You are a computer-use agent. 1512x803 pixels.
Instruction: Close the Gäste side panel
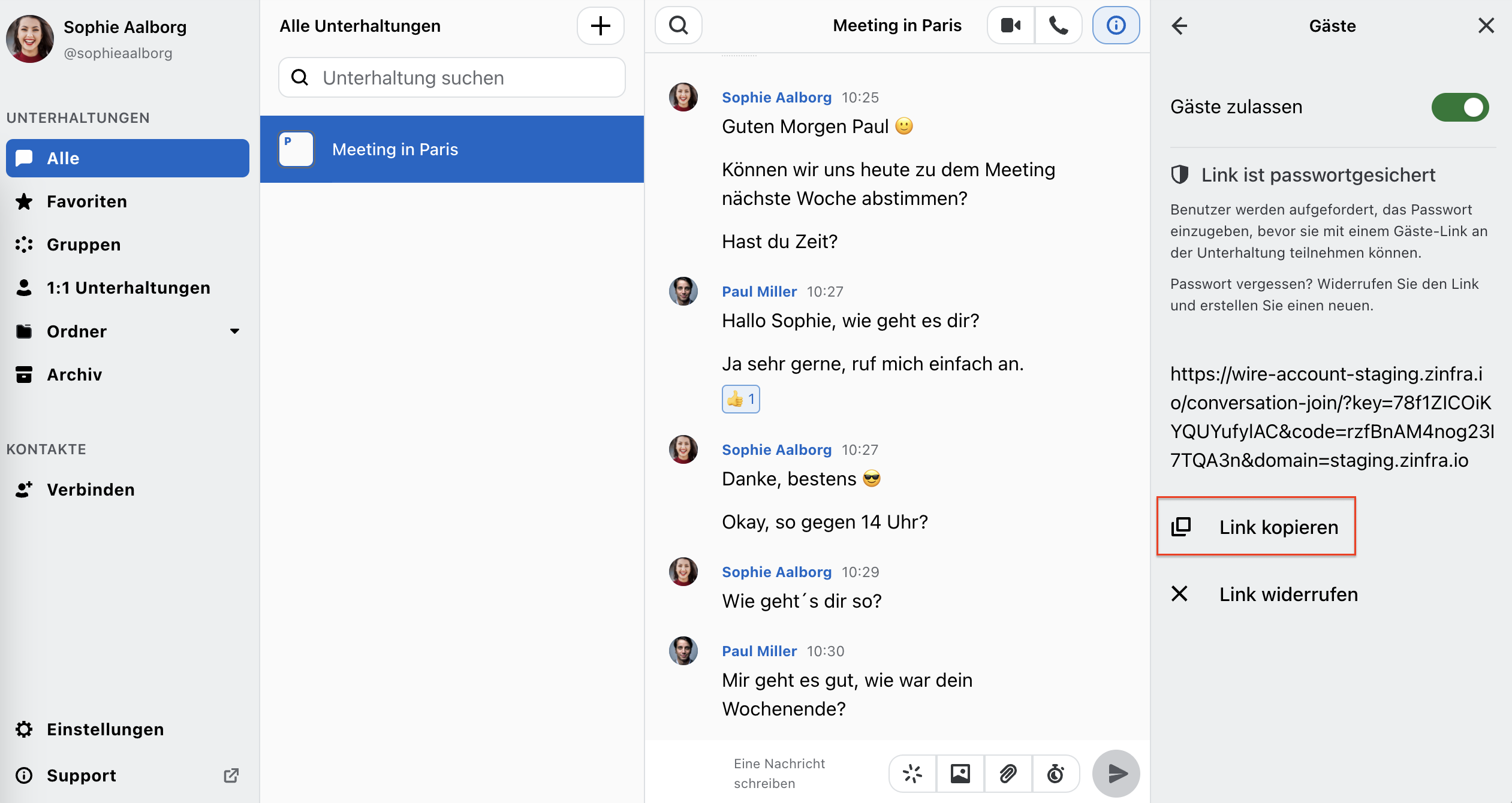point(1486,26)
